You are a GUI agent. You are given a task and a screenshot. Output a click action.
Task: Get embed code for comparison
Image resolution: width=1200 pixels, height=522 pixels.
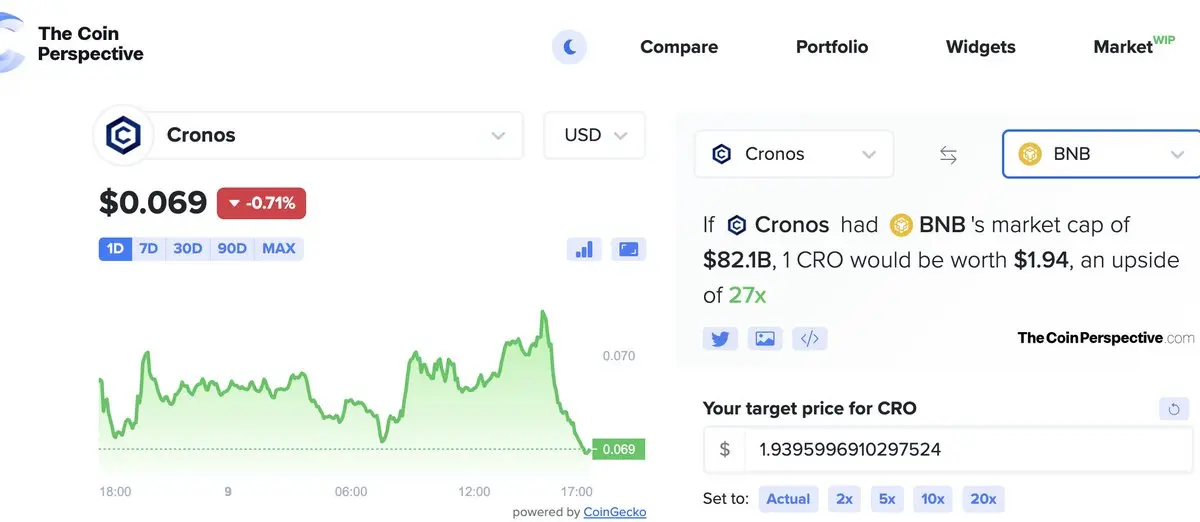810,338
